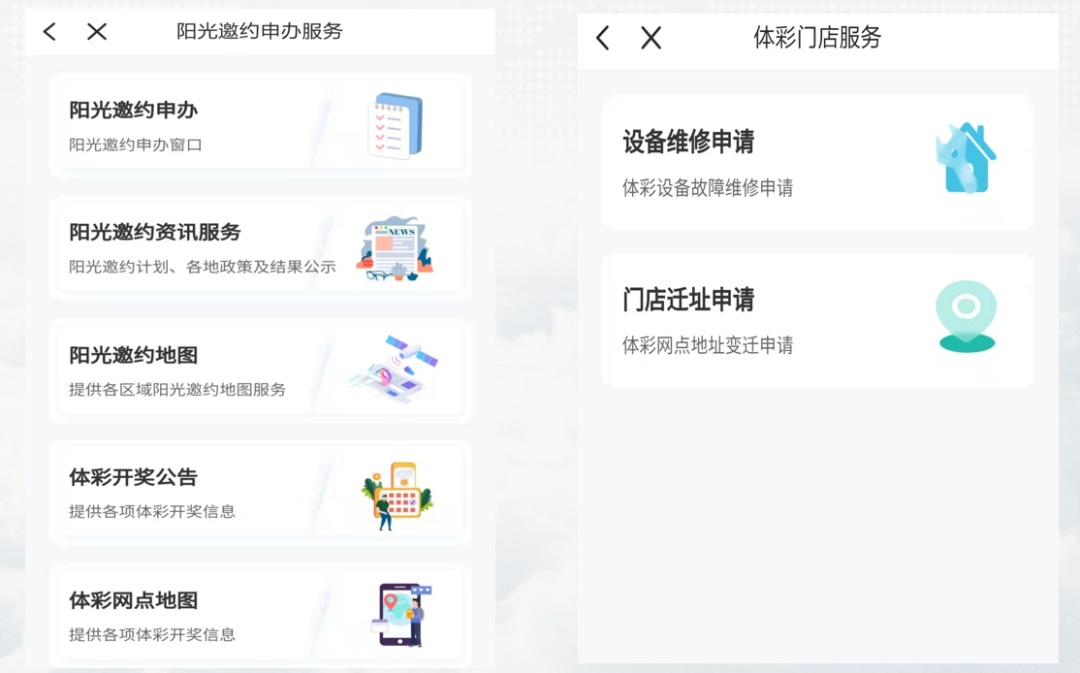This screenshot has height=673, width=1080.
Task: Open 阳光邀约地图 card title
Action: pyautogui.click(x=134, y=355)
